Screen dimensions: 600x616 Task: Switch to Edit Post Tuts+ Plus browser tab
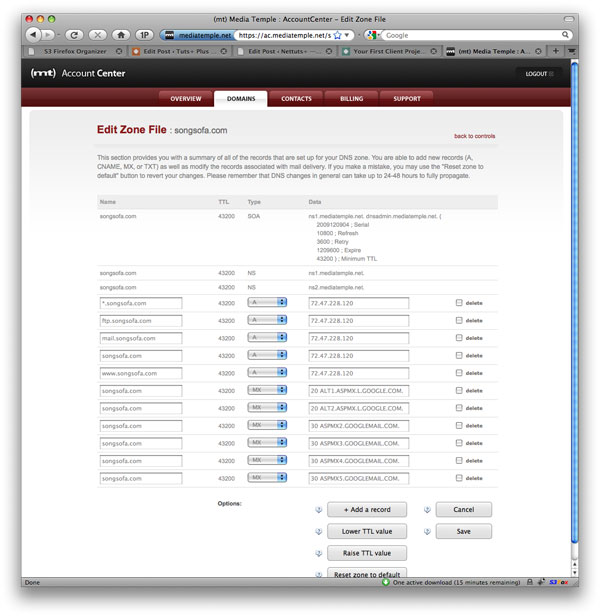click(180, 51)
